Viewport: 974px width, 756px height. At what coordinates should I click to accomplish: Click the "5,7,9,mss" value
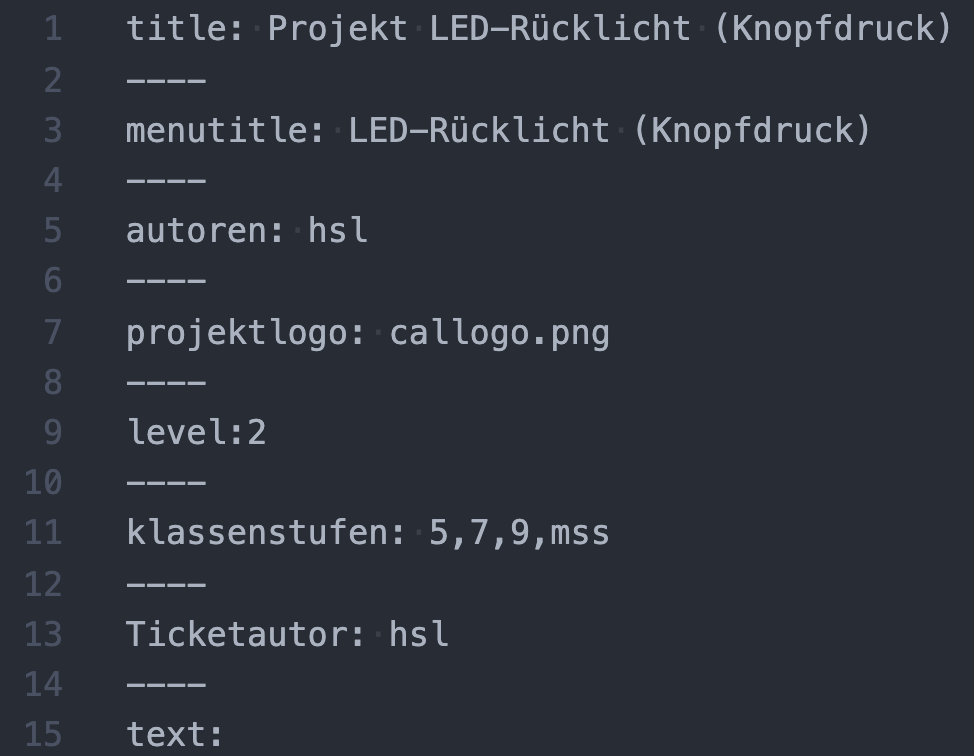tap(519, 532)
